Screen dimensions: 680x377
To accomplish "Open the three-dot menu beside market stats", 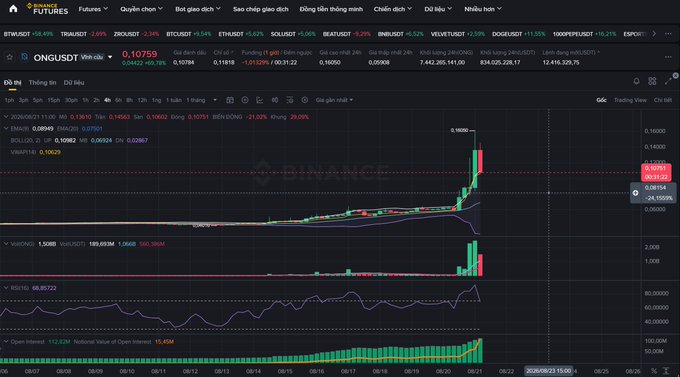I will [x=668, y=57].
